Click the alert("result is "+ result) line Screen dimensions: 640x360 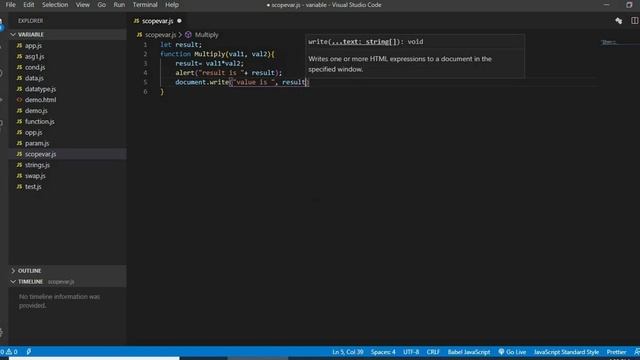coord(229,73)
